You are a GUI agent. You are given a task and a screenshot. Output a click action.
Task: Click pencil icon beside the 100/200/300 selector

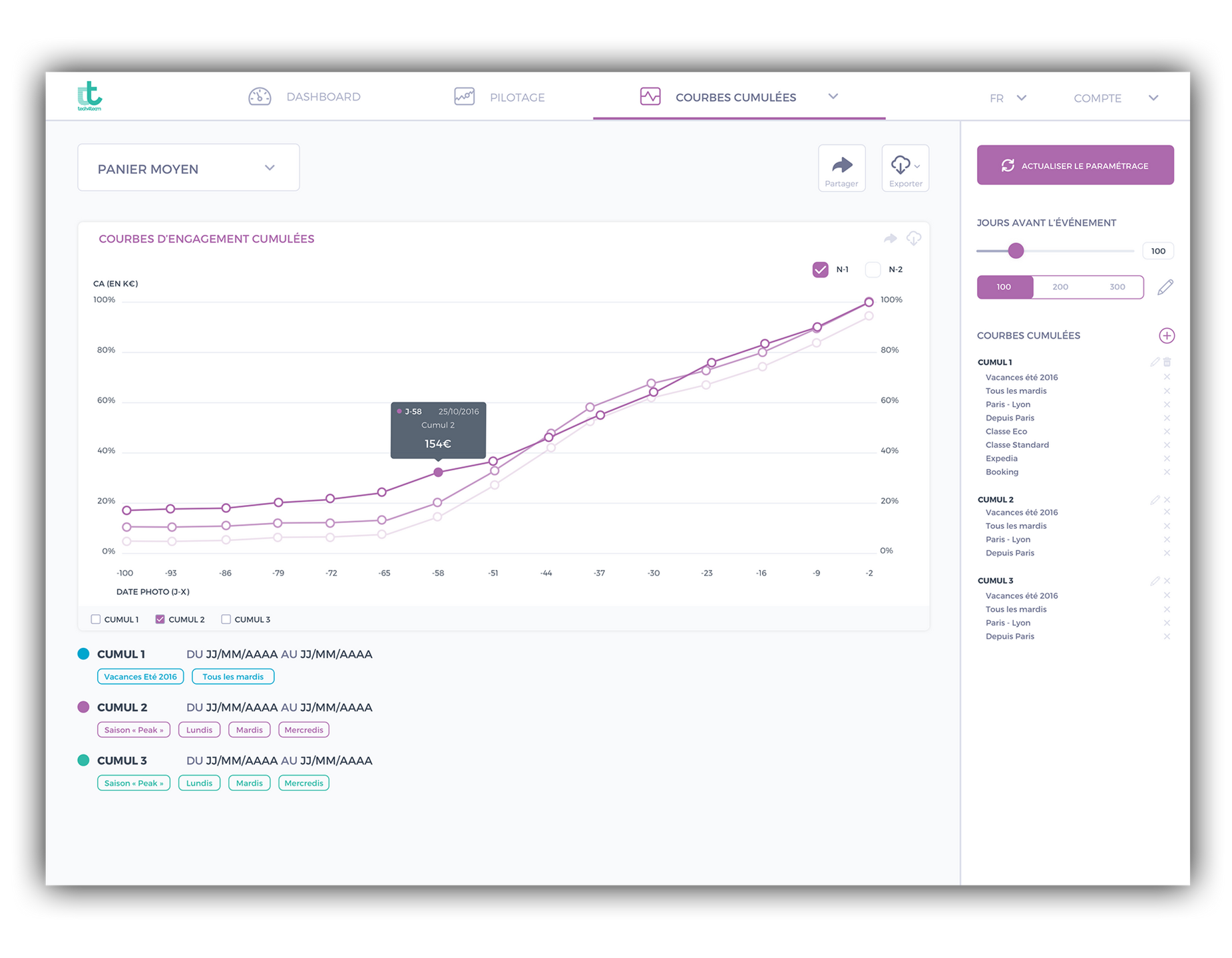(x=1165, y=287)
